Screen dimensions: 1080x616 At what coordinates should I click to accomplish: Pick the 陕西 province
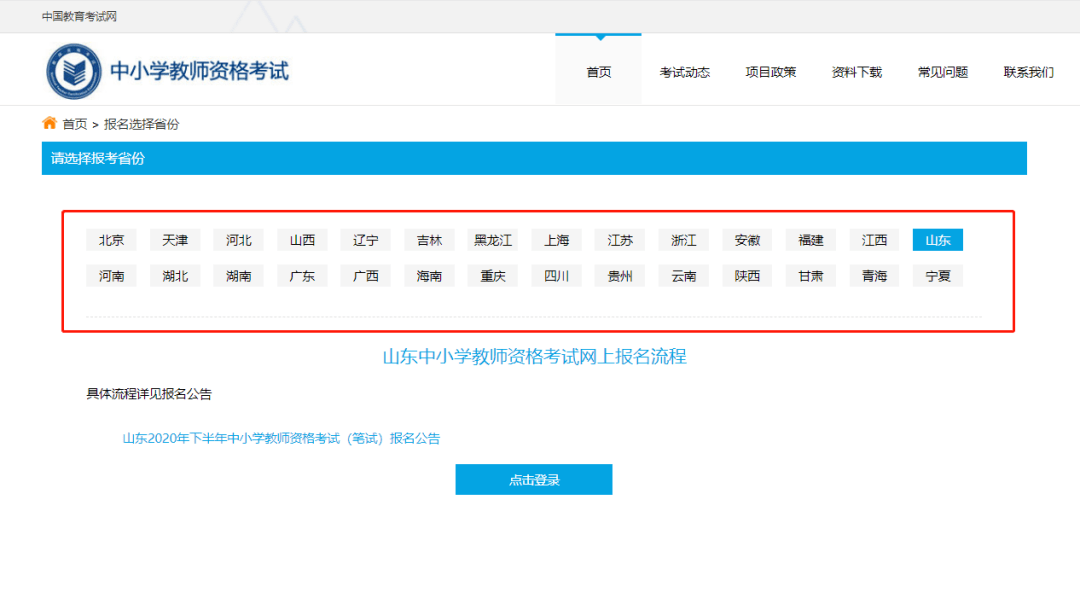point(747,276)
